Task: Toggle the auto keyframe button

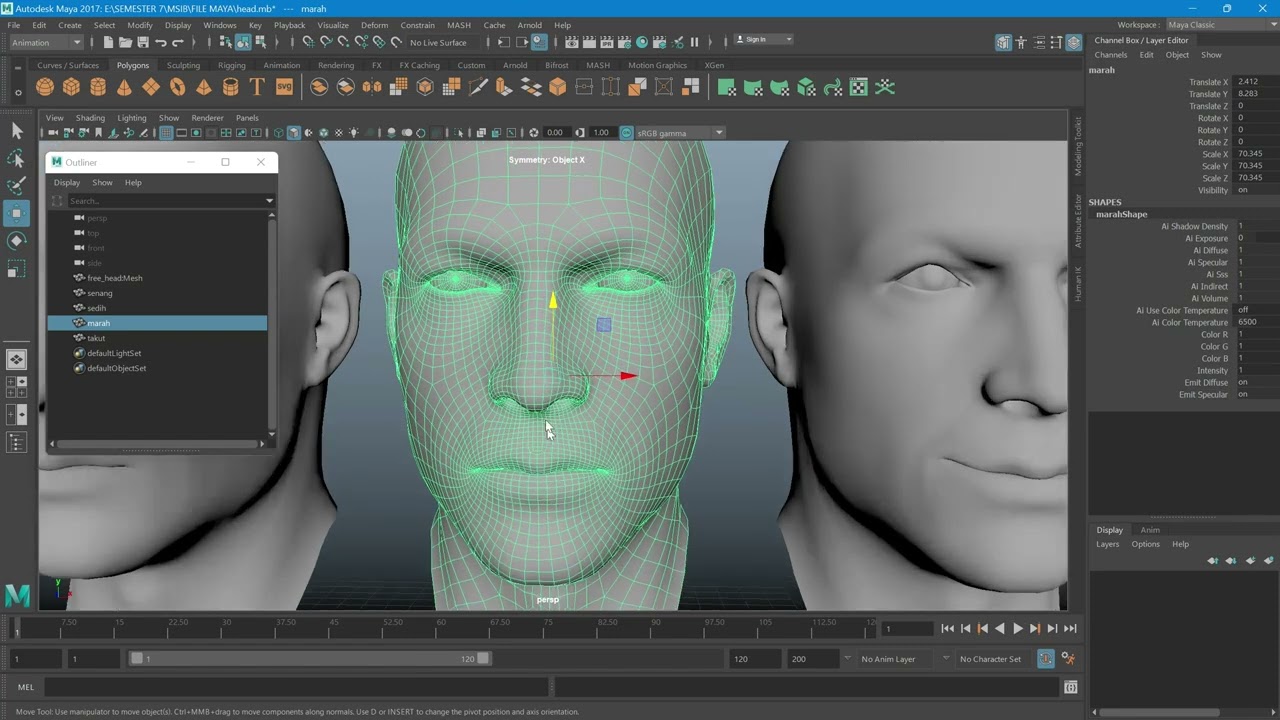Action: (x=1046, y=659)
